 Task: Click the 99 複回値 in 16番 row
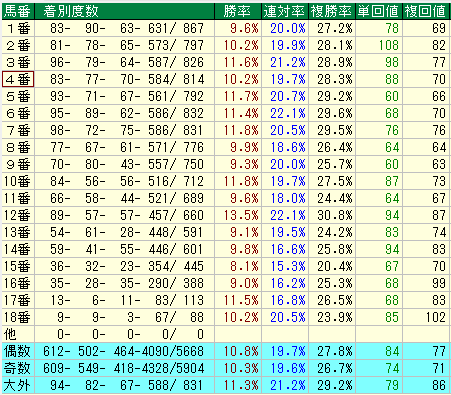(439, 283)
